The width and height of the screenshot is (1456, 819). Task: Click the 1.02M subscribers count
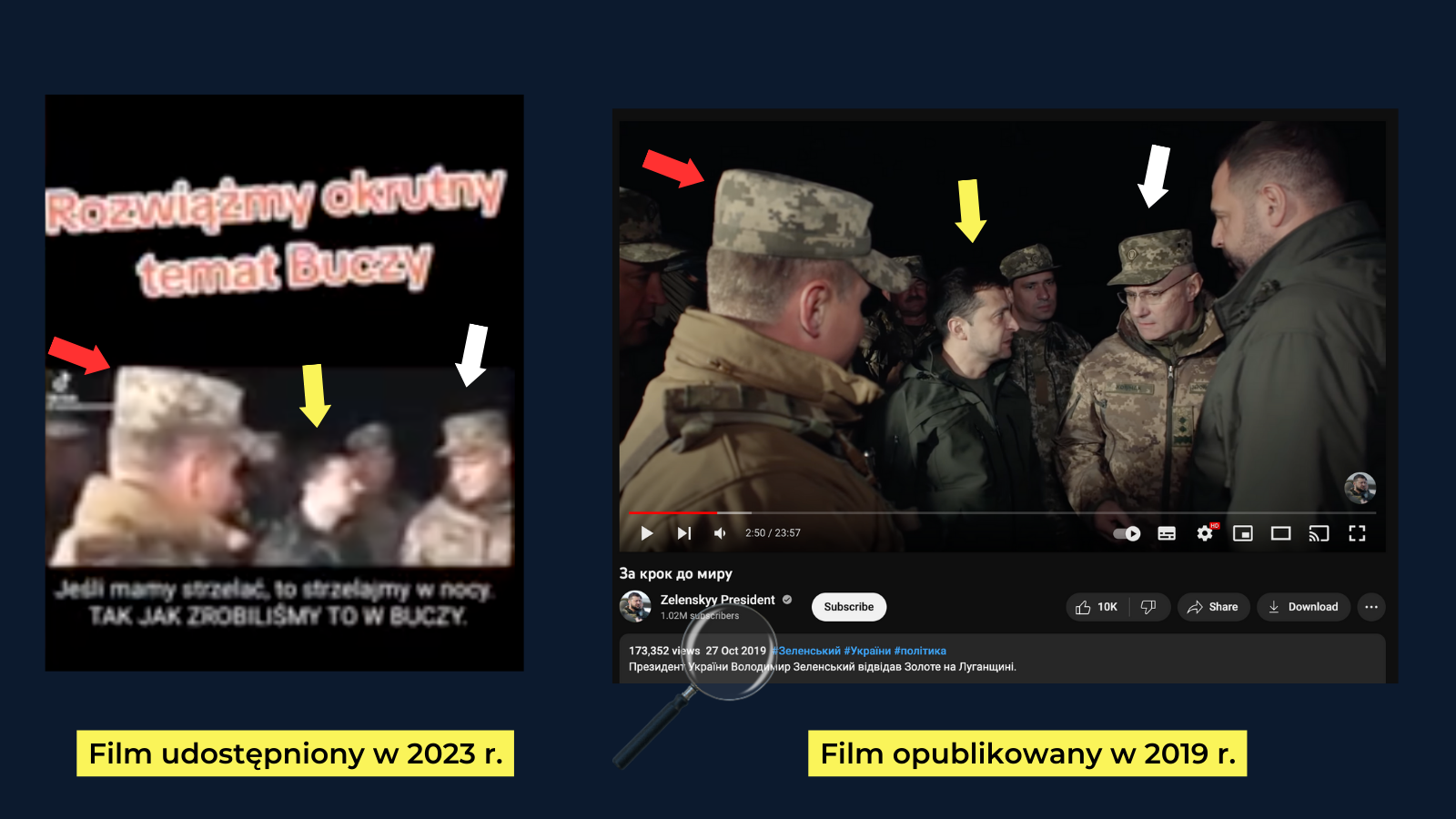tap(700, 616)
